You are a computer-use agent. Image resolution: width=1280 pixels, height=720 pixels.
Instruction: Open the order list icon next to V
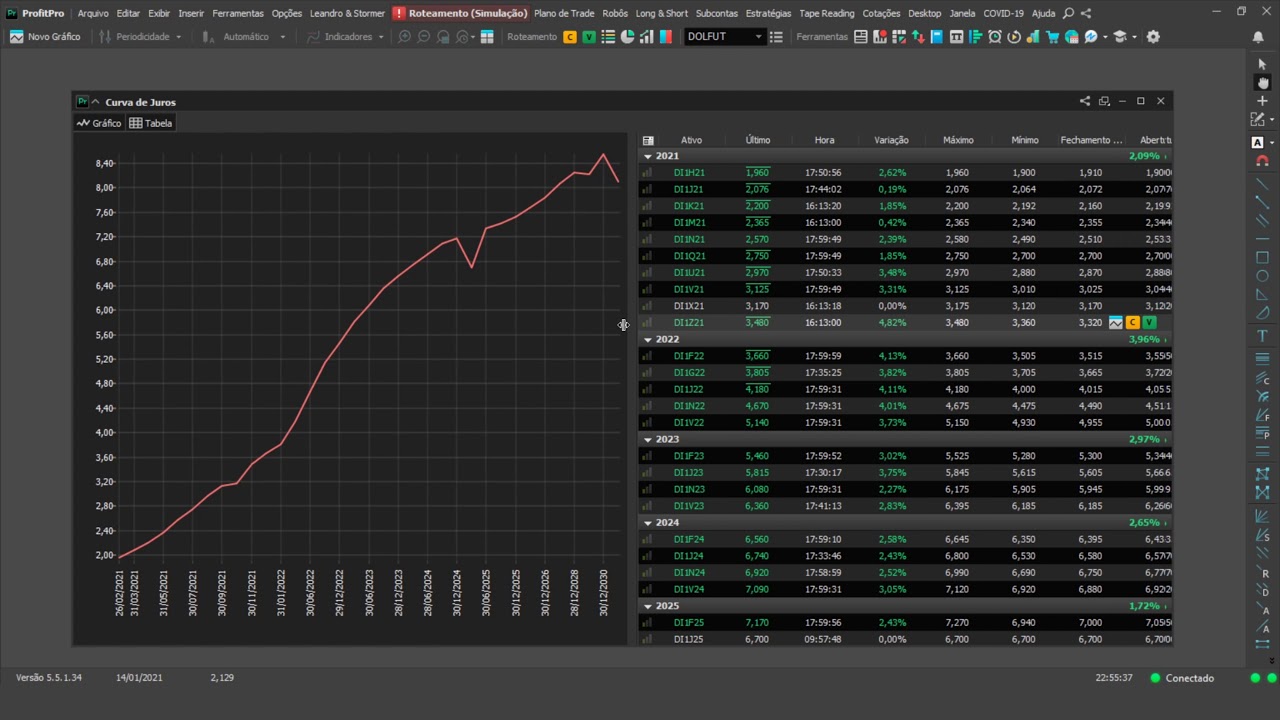coord(608,36)
